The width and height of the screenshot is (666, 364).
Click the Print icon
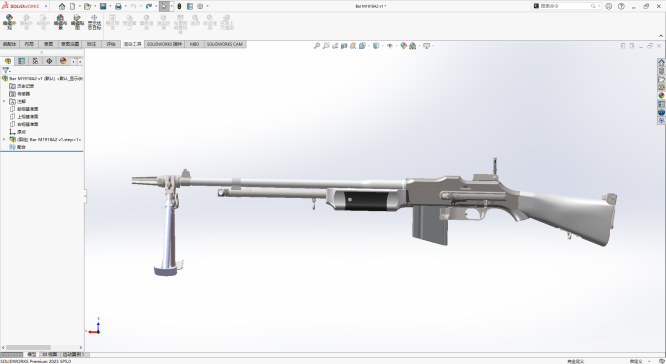tap(119, 6)
